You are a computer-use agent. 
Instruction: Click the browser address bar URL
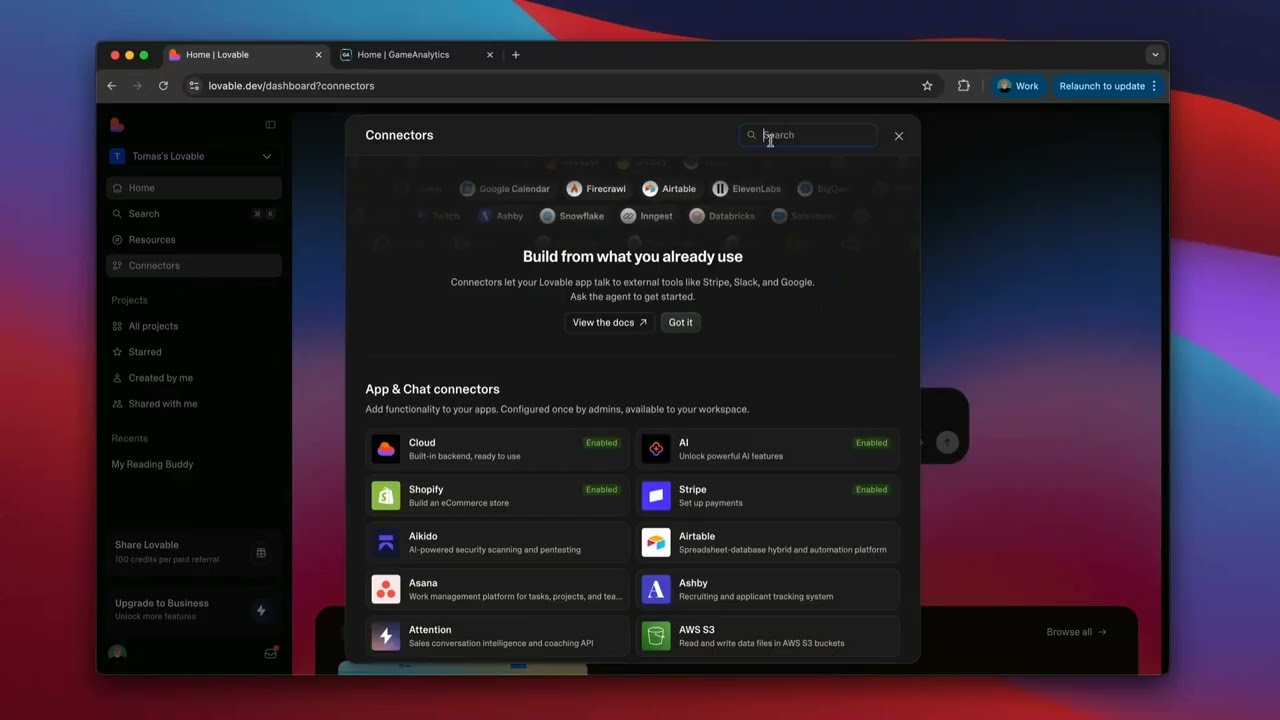[291, 86]
